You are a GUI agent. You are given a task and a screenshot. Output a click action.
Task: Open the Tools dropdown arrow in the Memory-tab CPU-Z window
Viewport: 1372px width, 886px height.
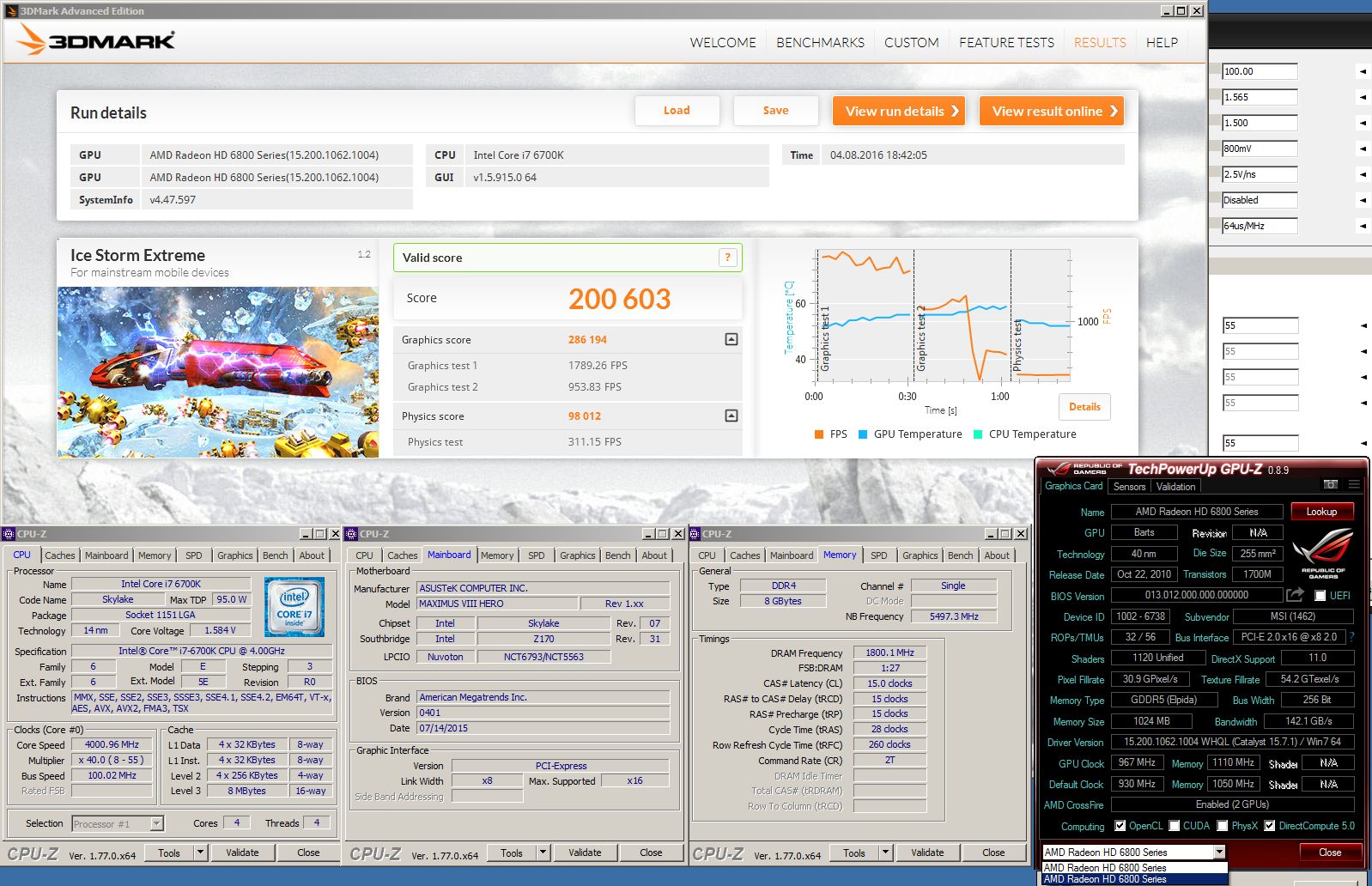tap(885, 853)
